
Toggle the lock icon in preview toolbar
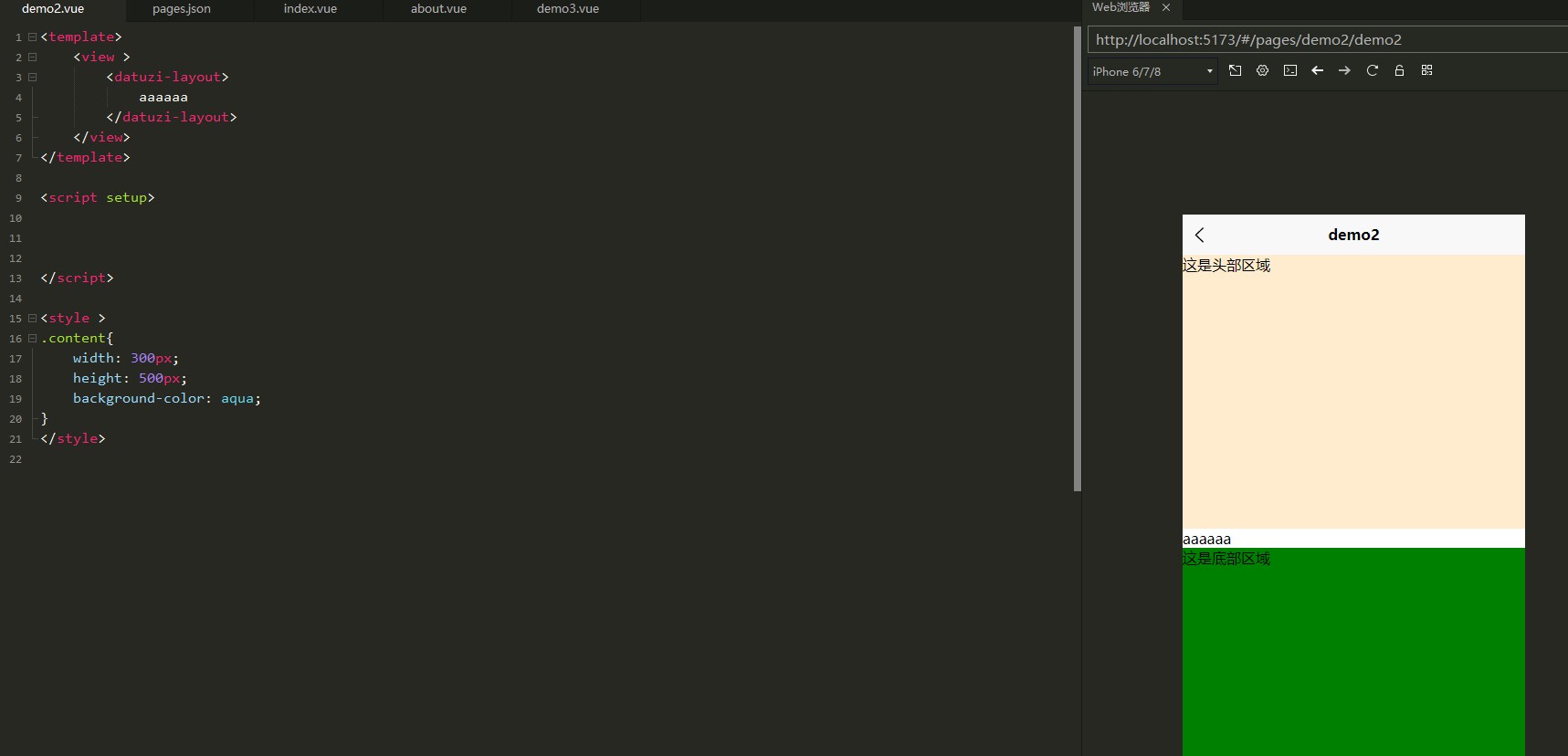(x=1399, y=71)
